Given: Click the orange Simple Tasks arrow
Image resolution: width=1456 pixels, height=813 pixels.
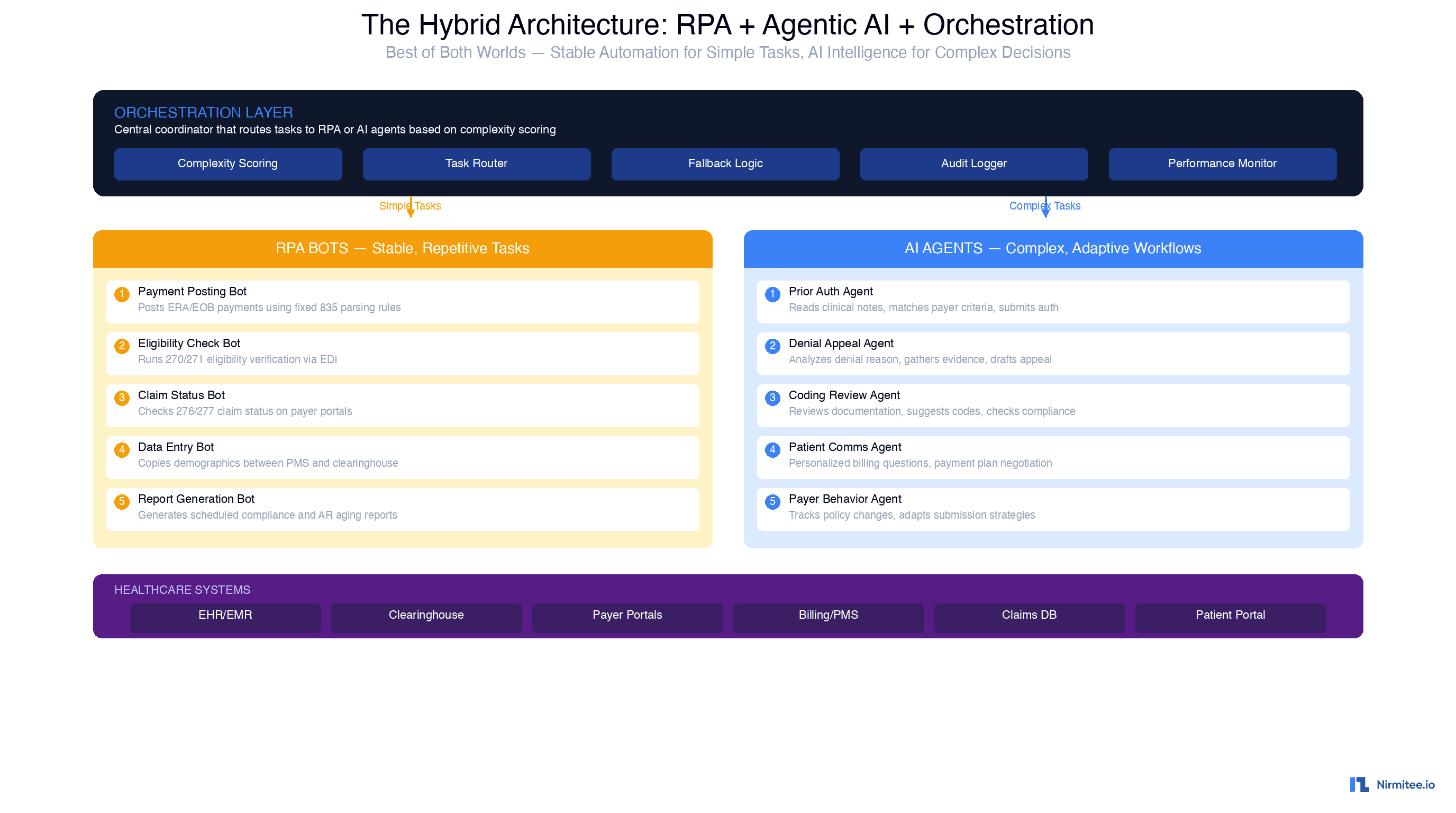Looking at the screenshot, I should tap(411, 206).
